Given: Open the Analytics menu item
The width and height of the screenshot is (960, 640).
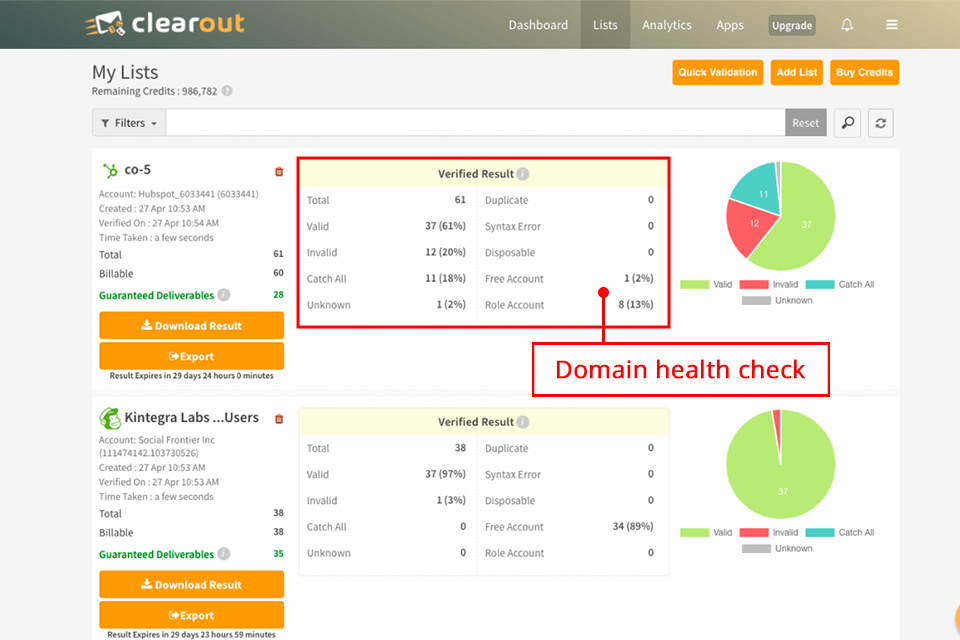Looking at the screenshot, I should pos(667,25).
